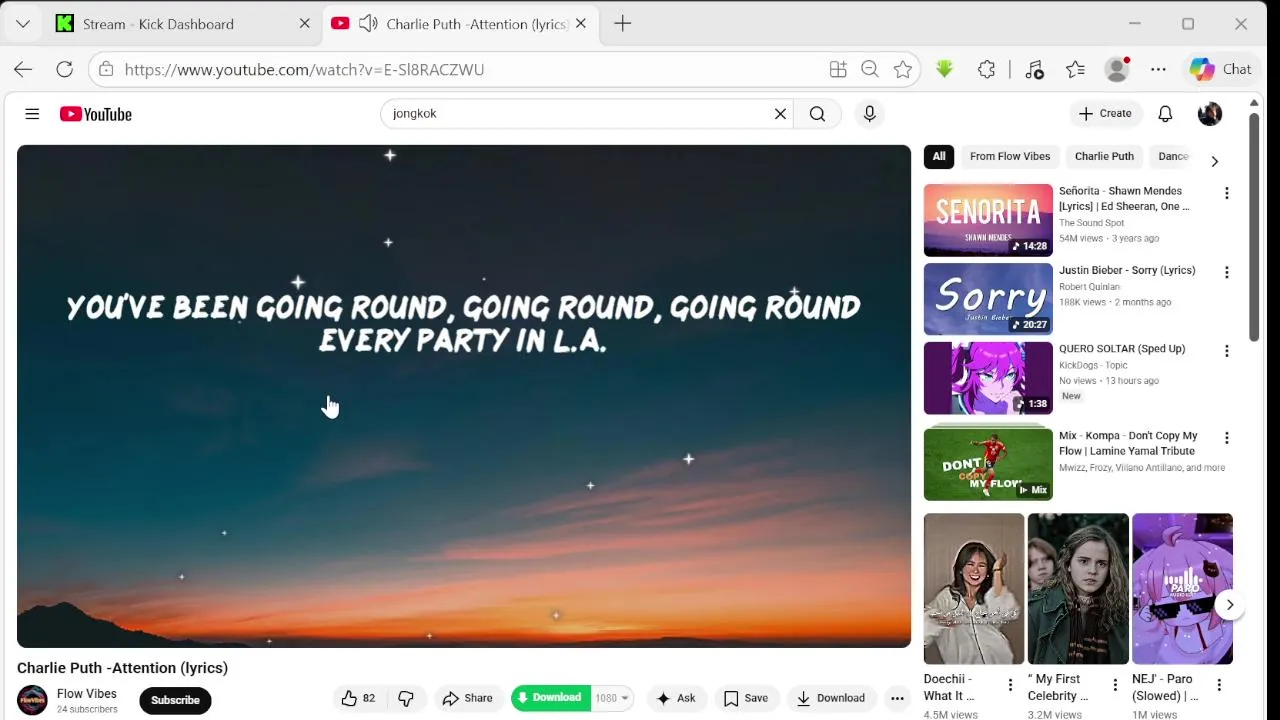This screenshot has width=1280, height=720.
Task: Open the Doechii What It short
Action: pyautogui.click(x=974, y=589)
